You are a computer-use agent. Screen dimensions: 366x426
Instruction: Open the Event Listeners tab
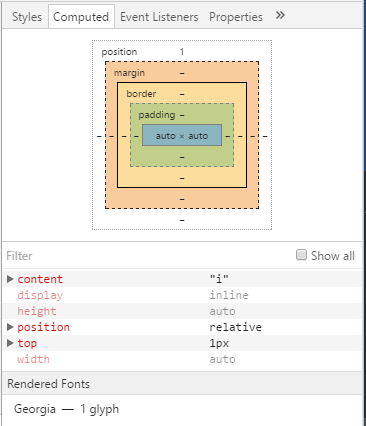point(159,17)
